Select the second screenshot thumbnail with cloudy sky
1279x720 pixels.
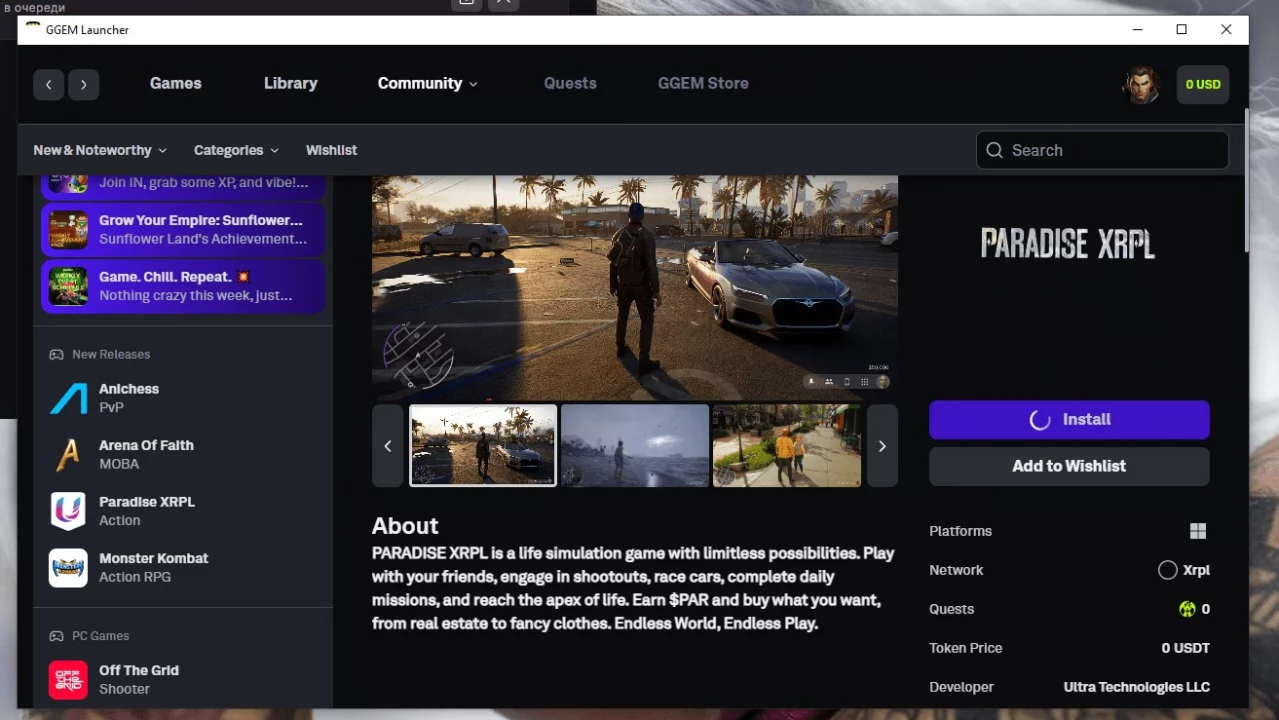click(635, 446)
